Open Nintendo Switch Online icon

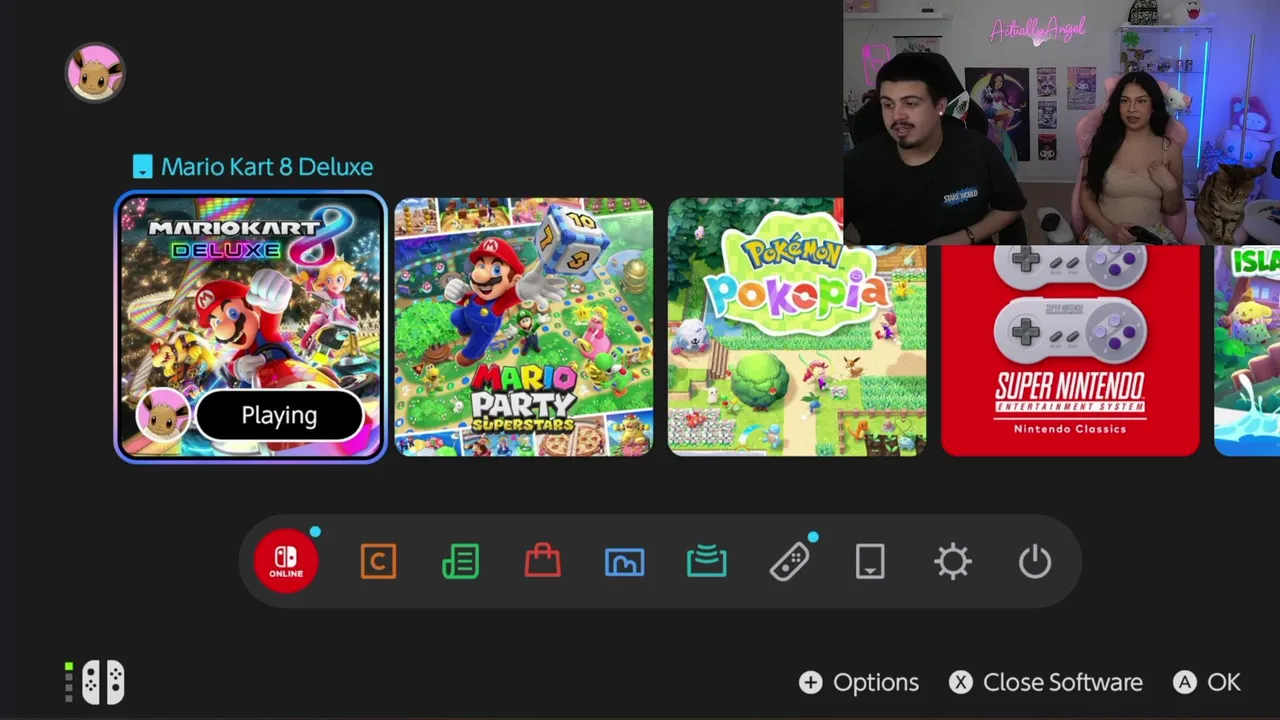point(286,561)
